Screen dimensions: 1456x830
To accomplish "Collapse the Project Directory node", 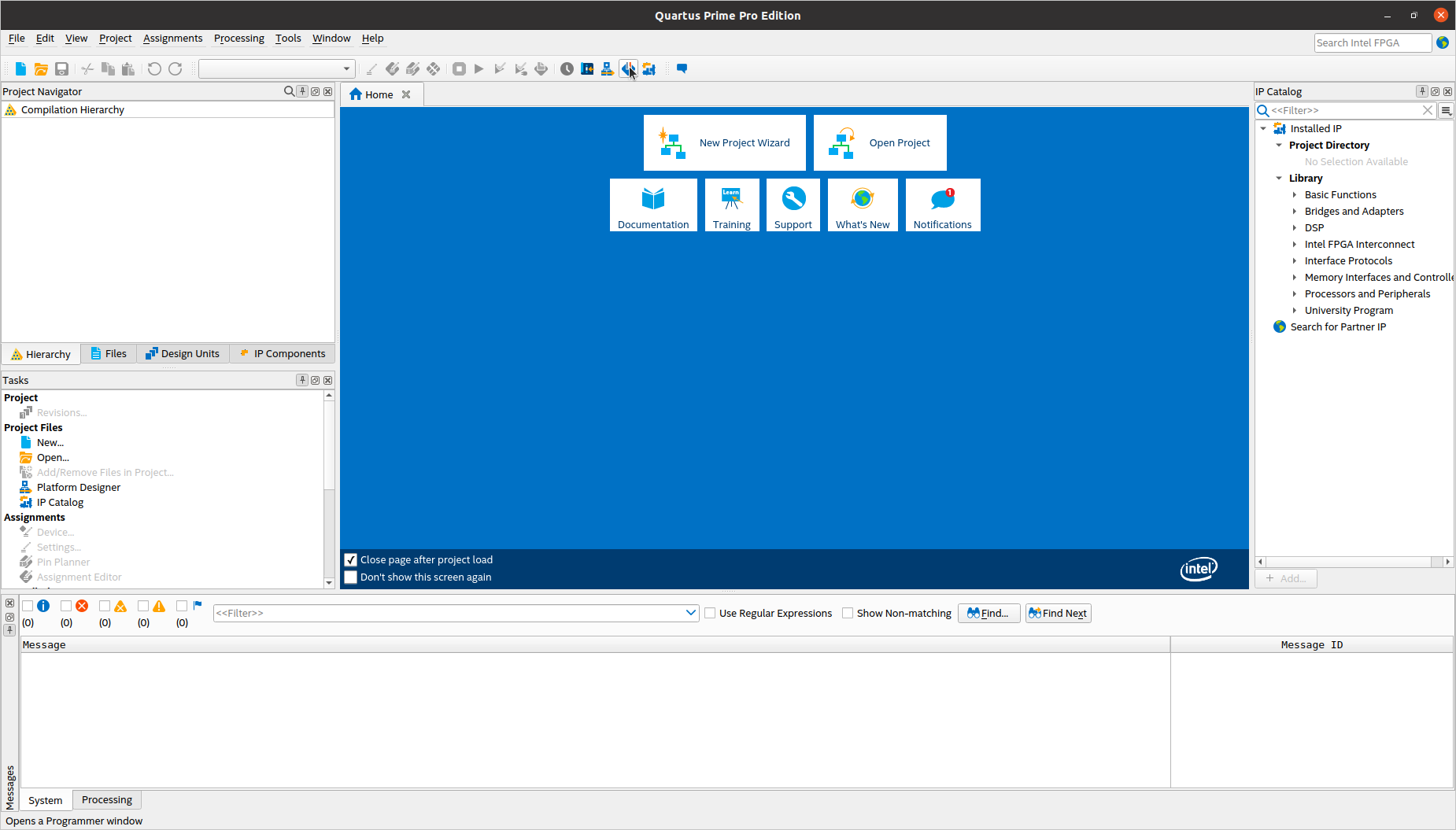I will tap(1279, 146).
